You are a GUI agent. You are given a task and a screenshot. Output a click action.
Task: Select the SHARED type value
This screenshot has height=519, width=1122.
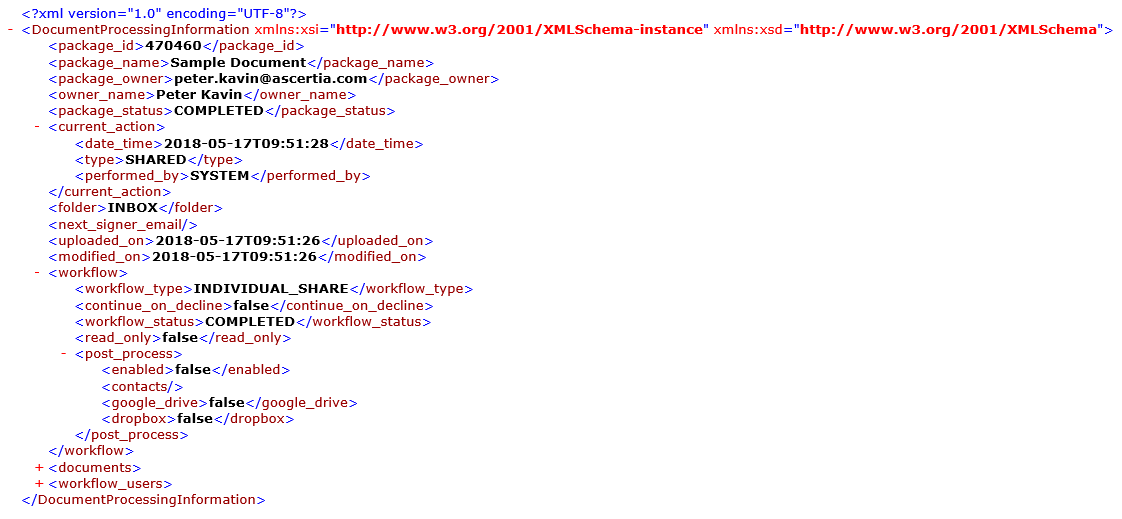156,159
